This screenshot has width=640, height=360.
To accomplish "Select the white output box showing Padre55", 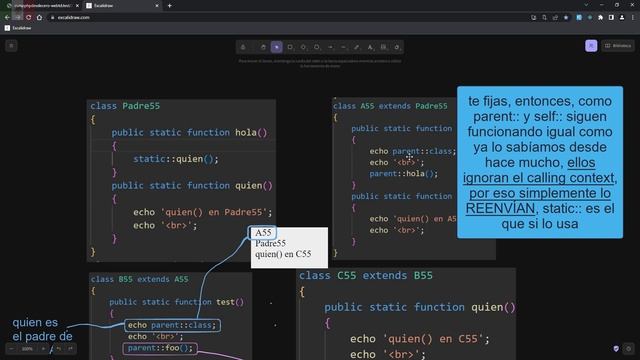I will click(x=289, y=247).
